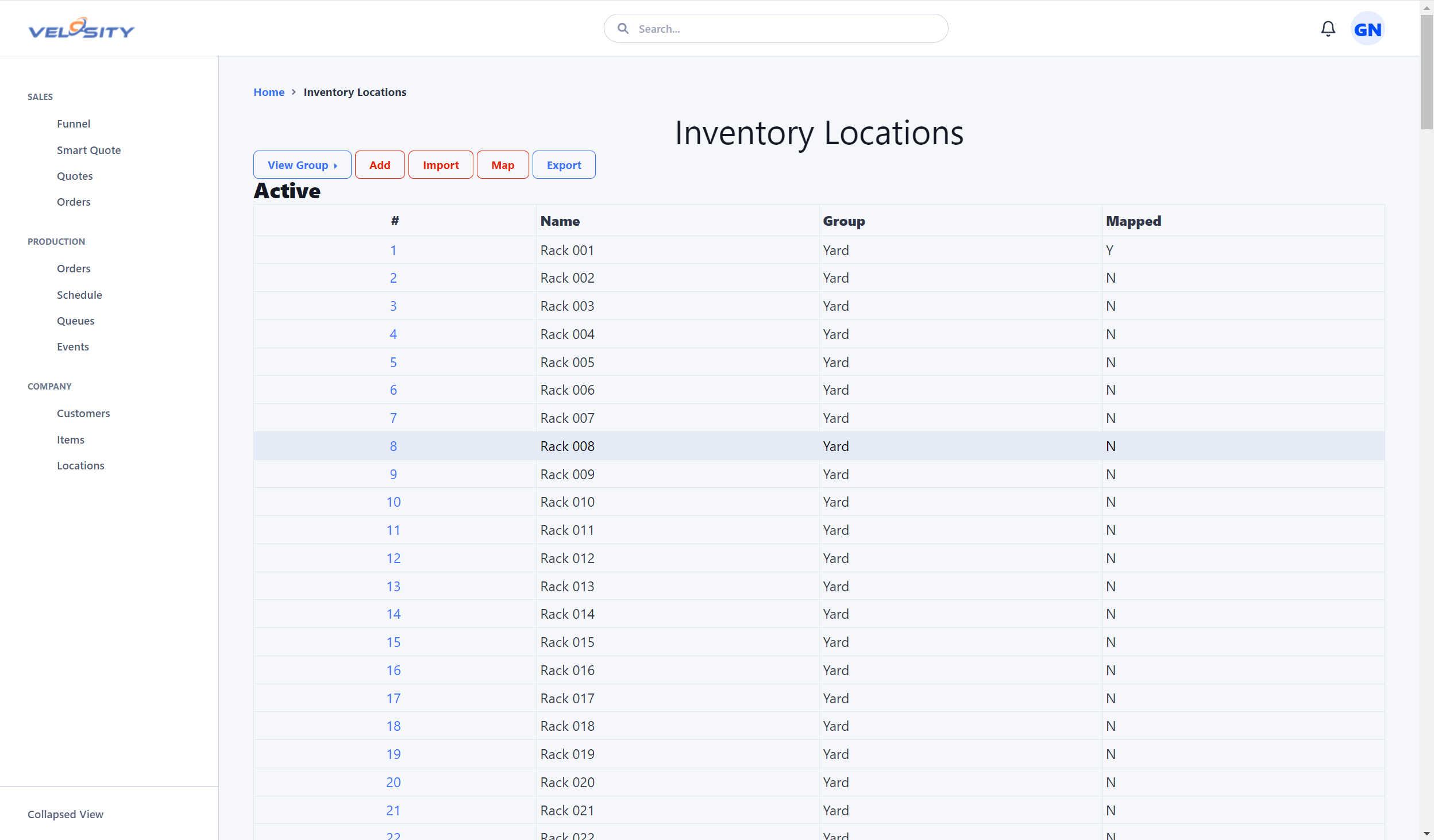Viewport: 1434px width, 840px height.
Task: Click the scrollbar up arrow
Action: 1427,7
